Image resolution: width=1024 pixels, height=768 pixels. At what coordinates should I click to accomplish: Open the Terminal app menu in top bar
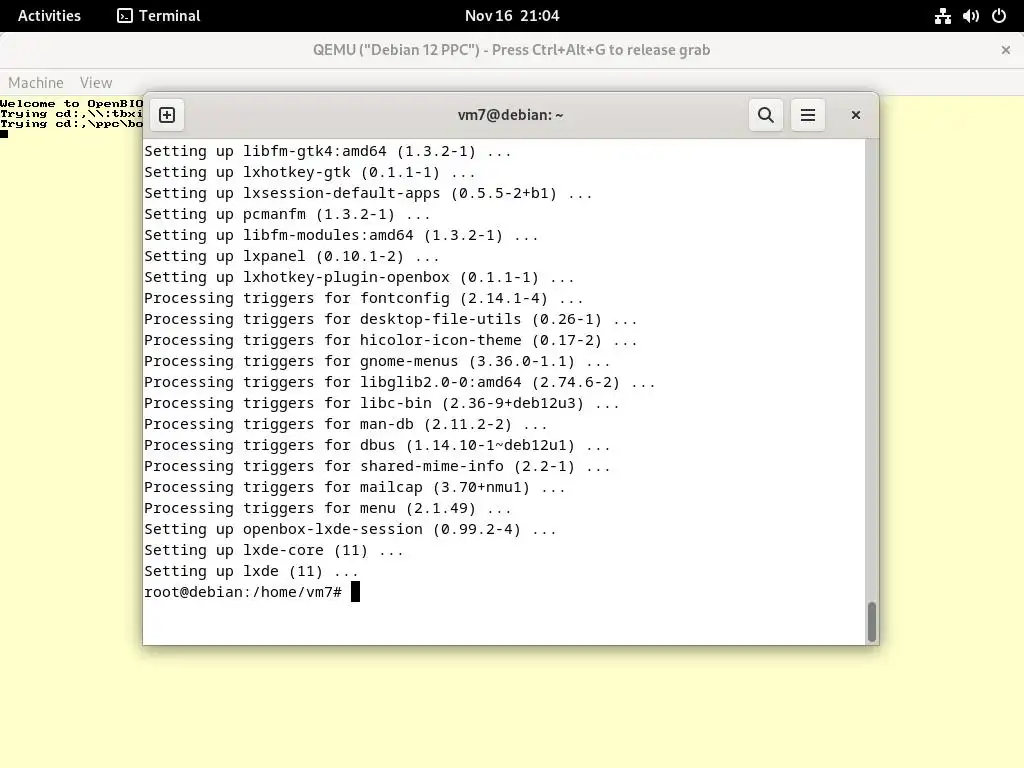[x=159, y=16]
